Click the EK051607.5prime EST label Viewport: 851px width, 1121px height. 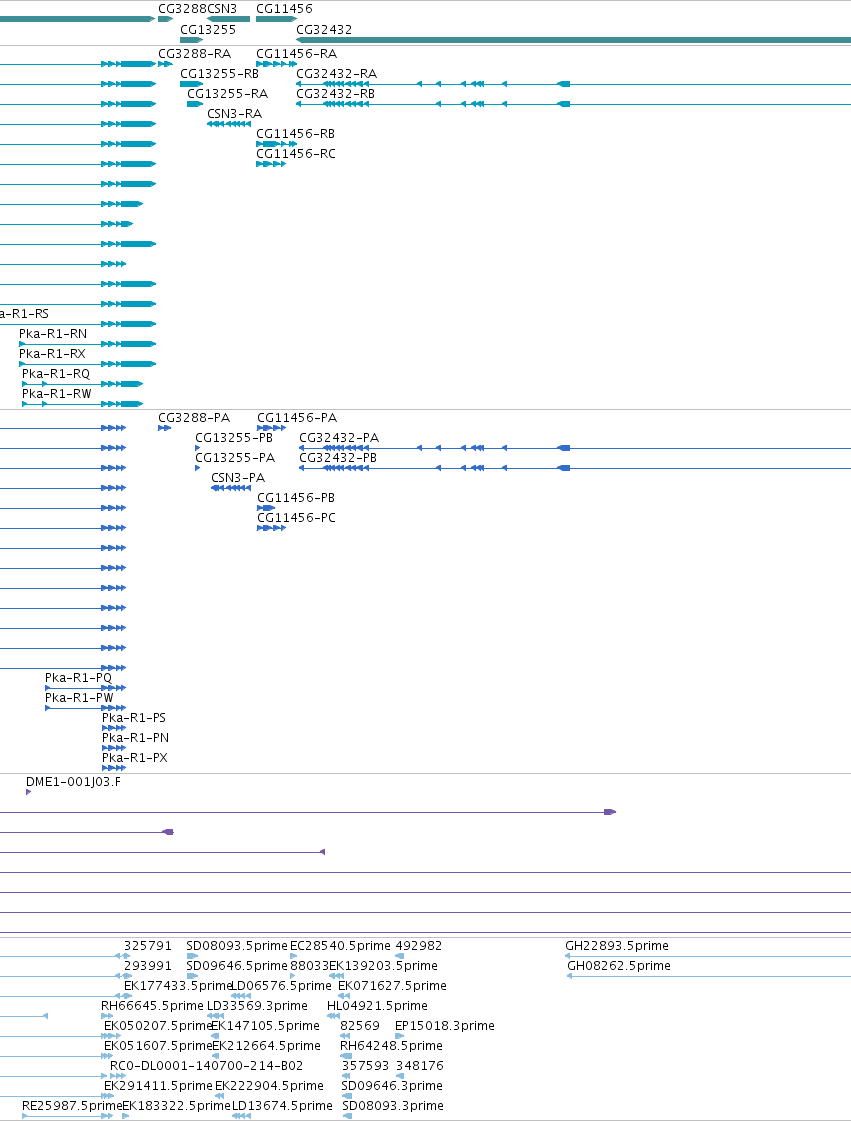[159, 1046]
